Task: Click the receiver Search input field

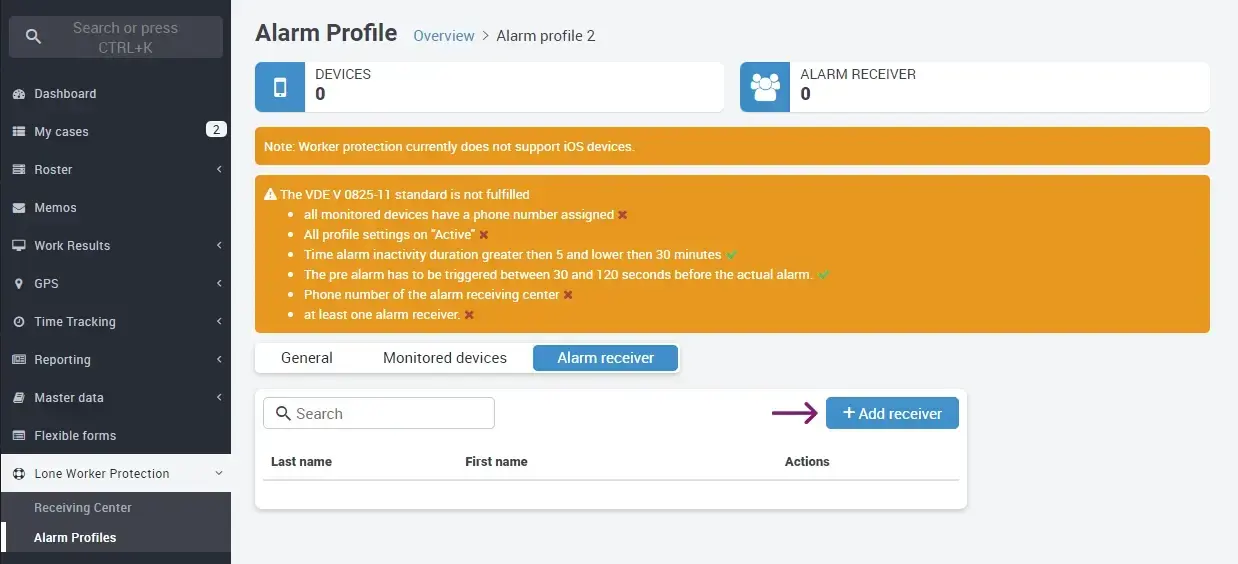Action: tap(379, 414)
